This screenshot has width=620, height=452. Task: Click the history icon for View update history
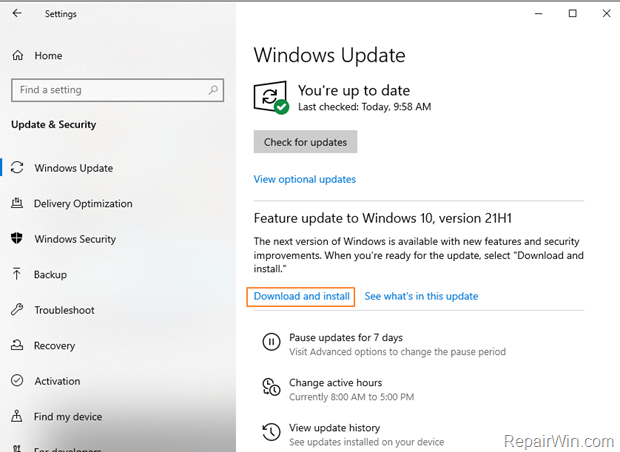271,432
